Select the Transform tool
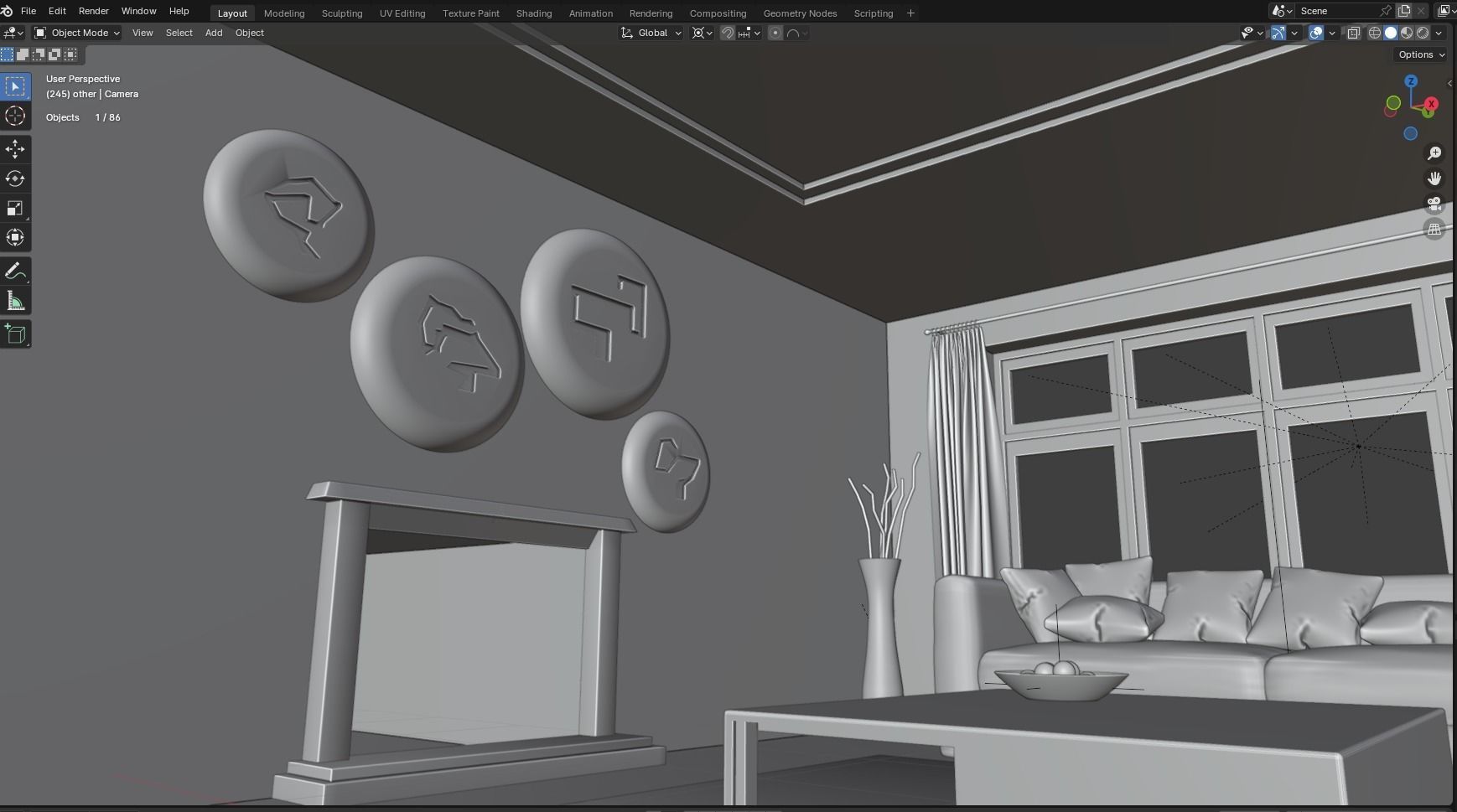This screenshot has width=1457, height=812. coord(15,237)
